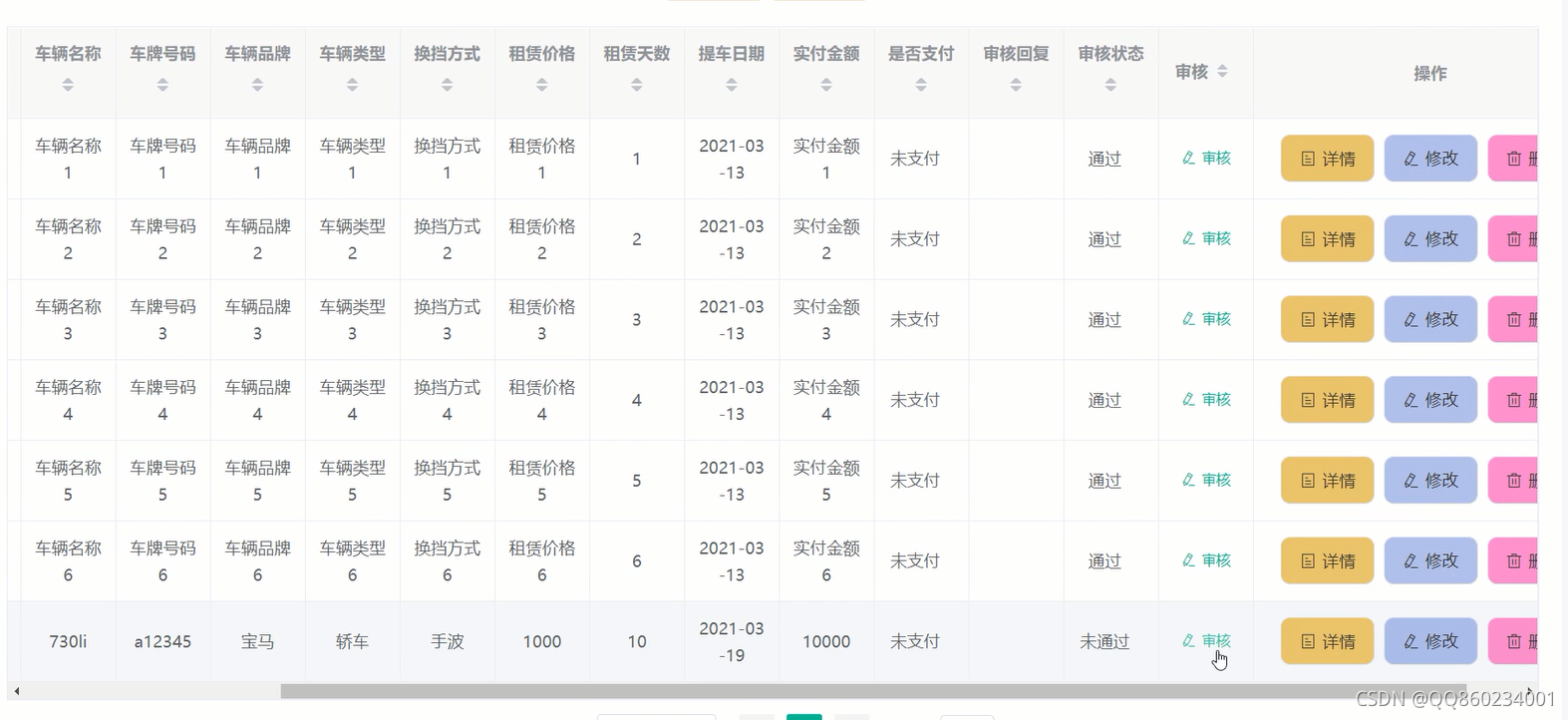The height and width of the screenshot is (720, 1568).
Task: Edit 车辆名称 3 row with 修改
Action: (1430, 319)
